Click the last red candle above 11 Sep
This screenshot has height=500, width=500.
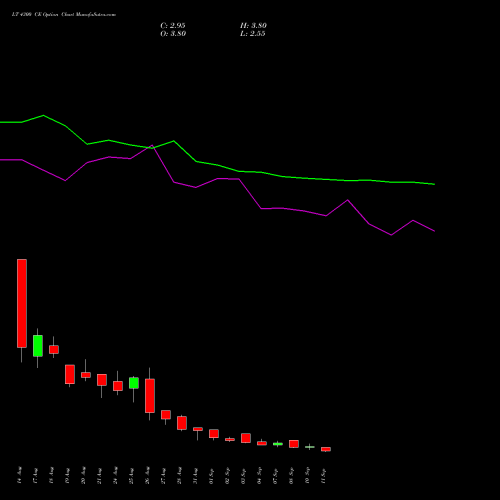[x=326, y=449]
